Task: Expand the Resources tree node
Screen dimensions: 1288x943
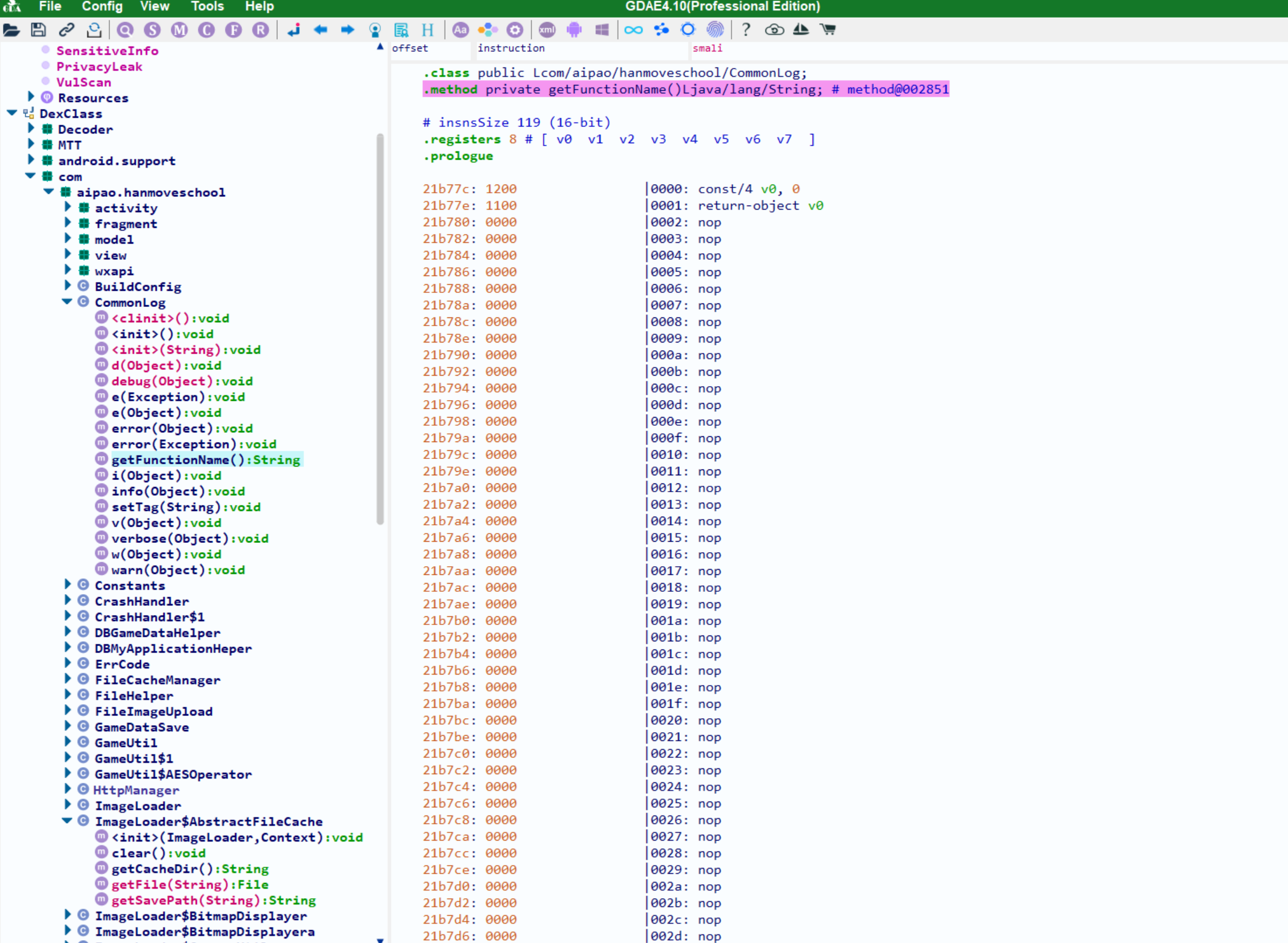Action: 31,97
